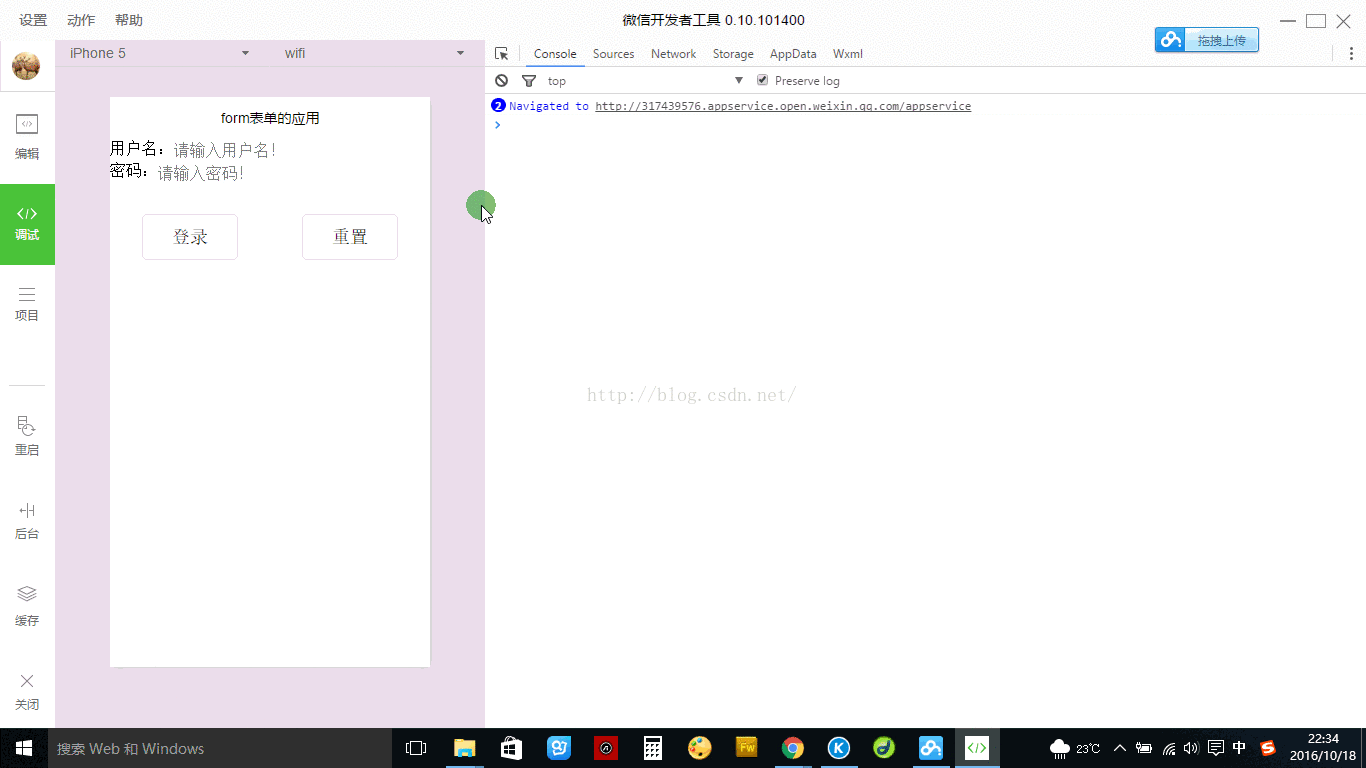The image size is (1366, 768).
Task: Click the 关闭 close project icon
Action: click(27, 690)
